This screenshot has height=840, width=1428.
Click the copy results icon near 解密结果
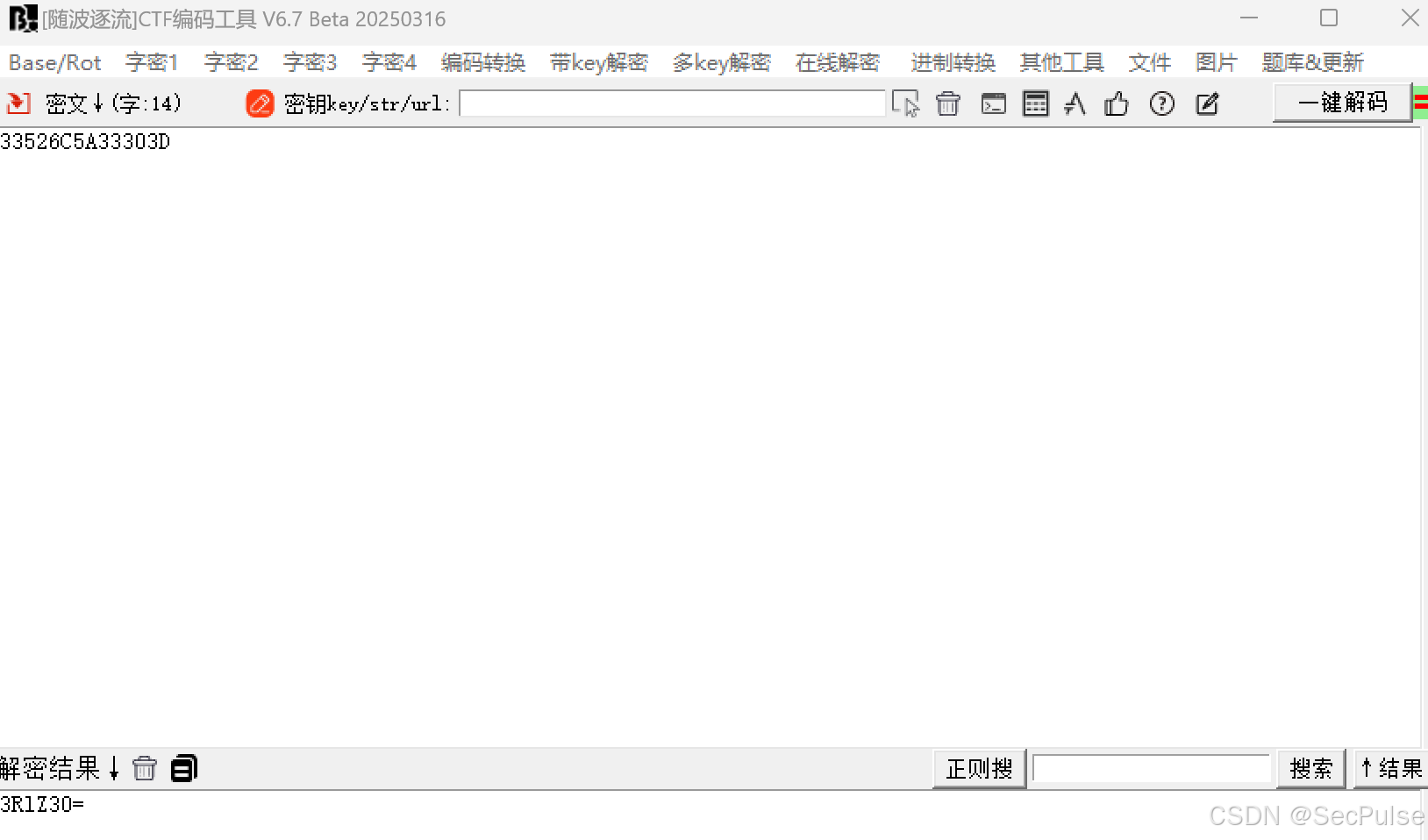point(184,768)
